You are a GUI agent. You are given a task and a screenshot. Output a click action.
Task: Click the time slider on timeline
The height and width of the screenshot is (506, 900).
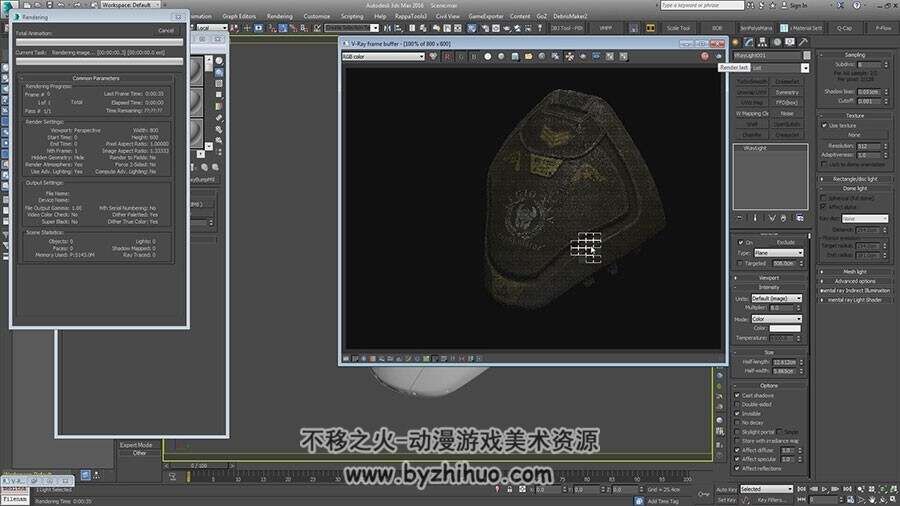198,466
